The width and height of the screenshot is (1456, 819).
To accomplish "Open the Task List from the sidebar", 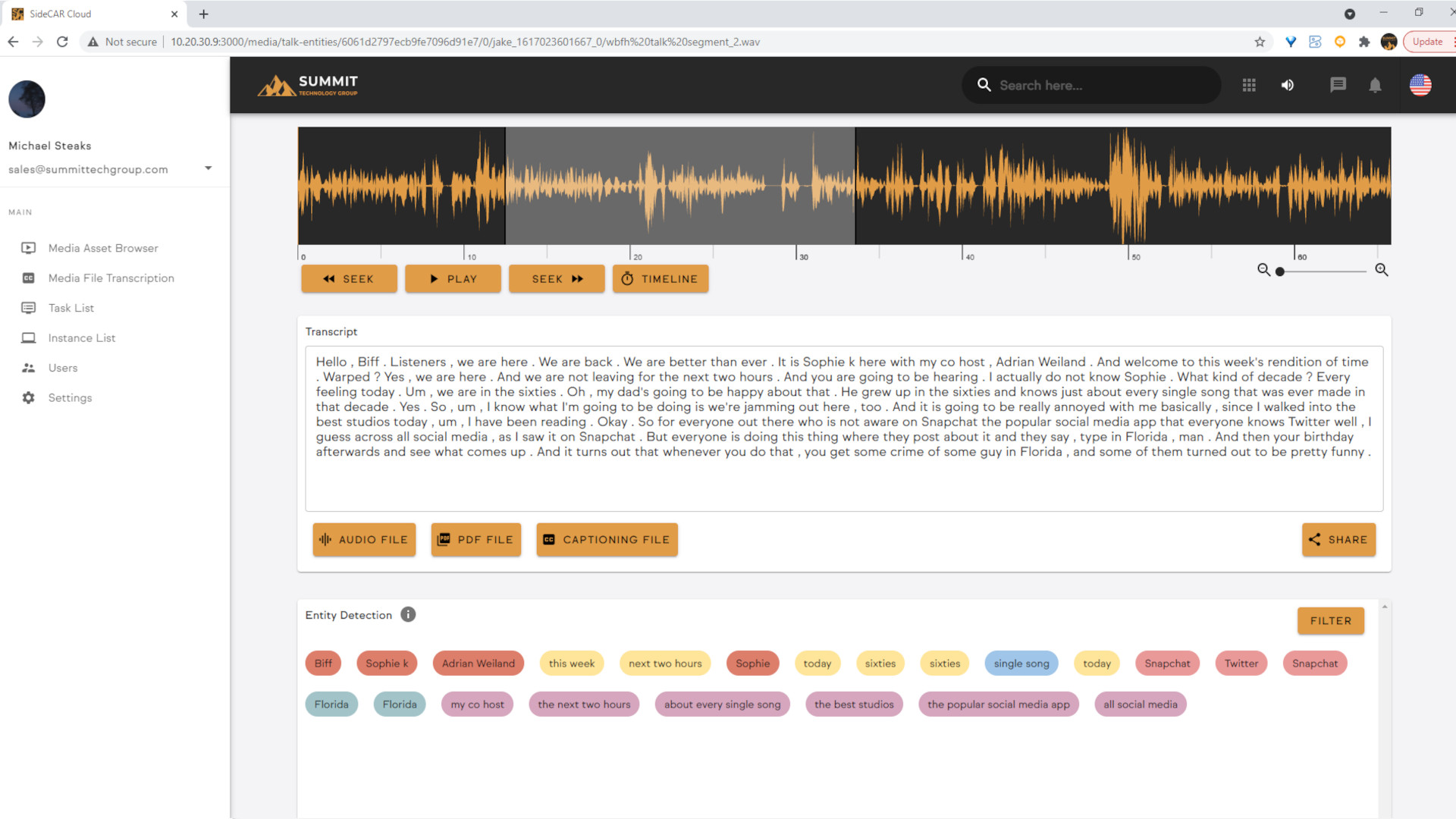I will pyautogui.click(x=71, y=308).
